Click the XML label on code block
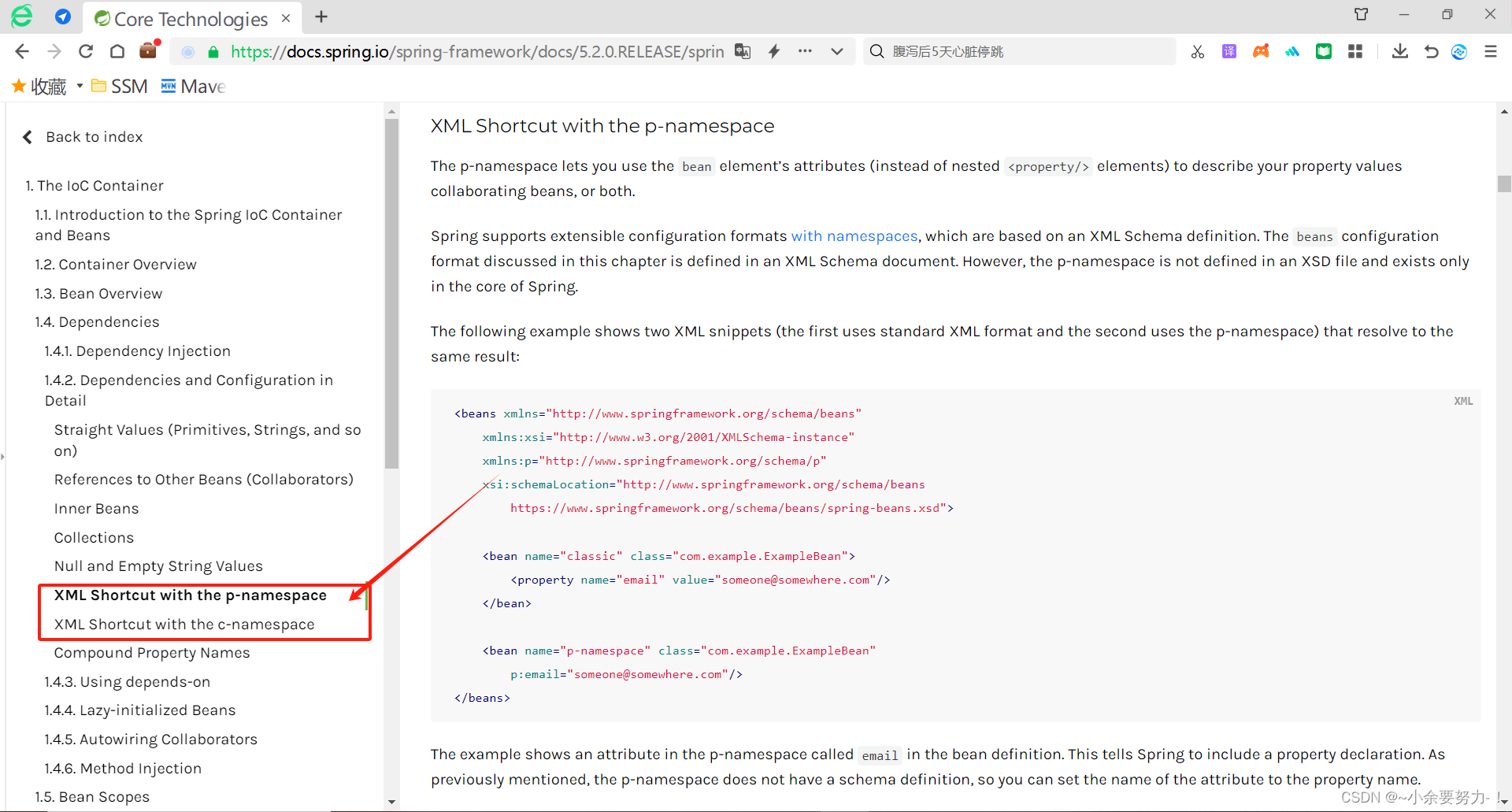 (x=1463, y=401)
